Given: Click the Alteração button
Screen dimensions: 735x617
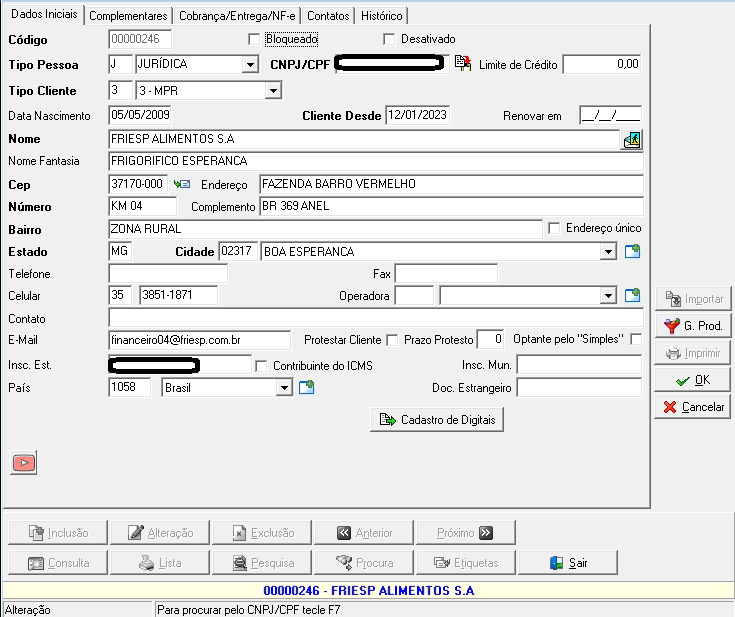Looking at the screenshot, I should click(160, 533).
